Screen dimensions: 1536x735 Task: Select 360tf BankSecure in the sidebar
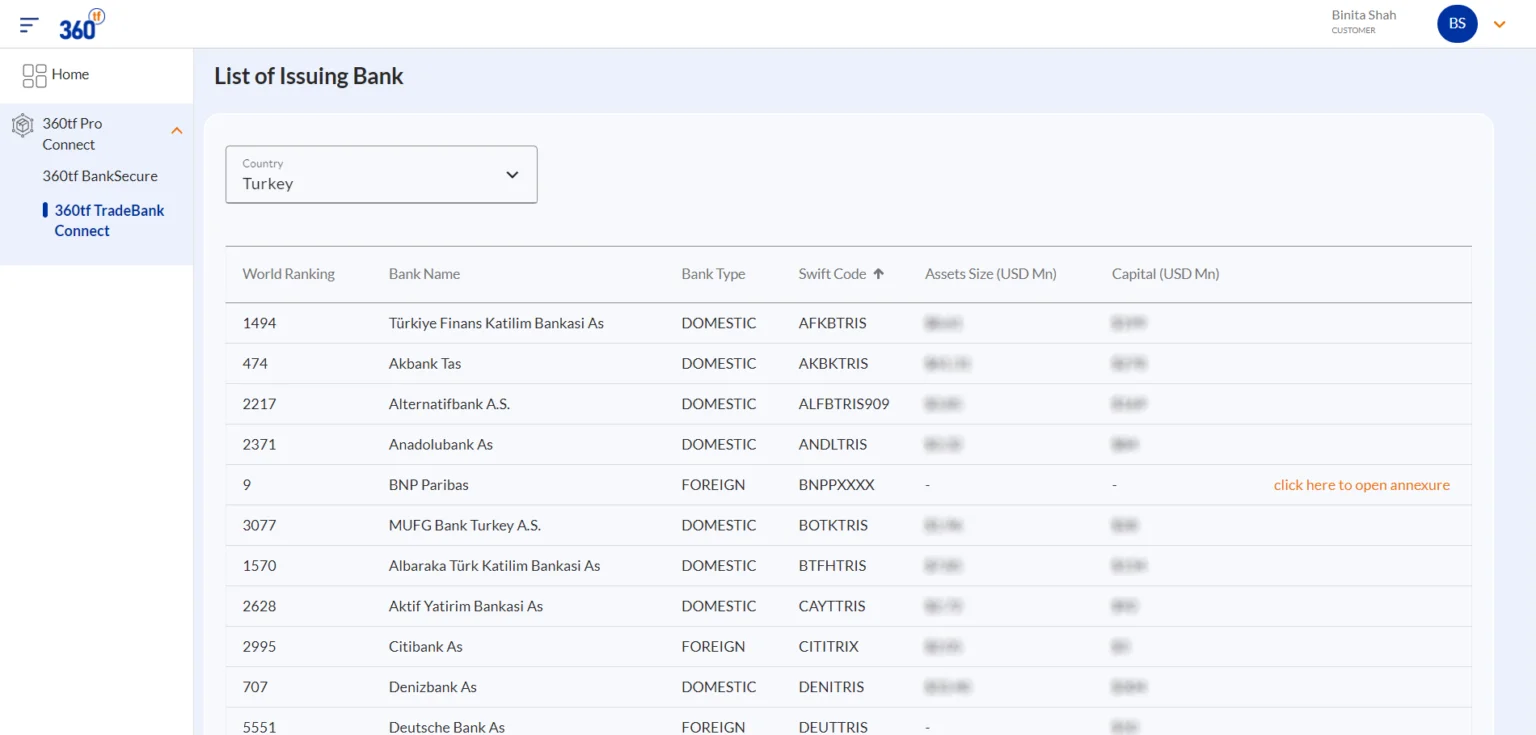point(100,175)
